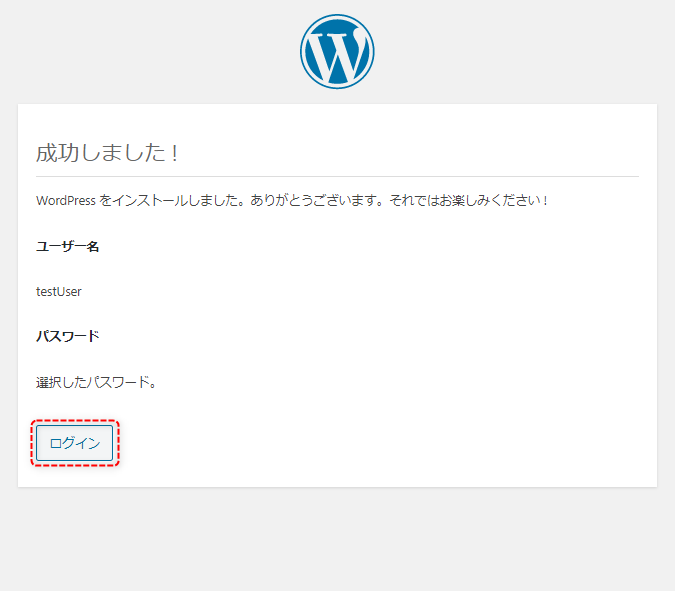Click the 選択したパスワード。 text
The height and width of the screenshot is (591, 675).
coord(96,382)
